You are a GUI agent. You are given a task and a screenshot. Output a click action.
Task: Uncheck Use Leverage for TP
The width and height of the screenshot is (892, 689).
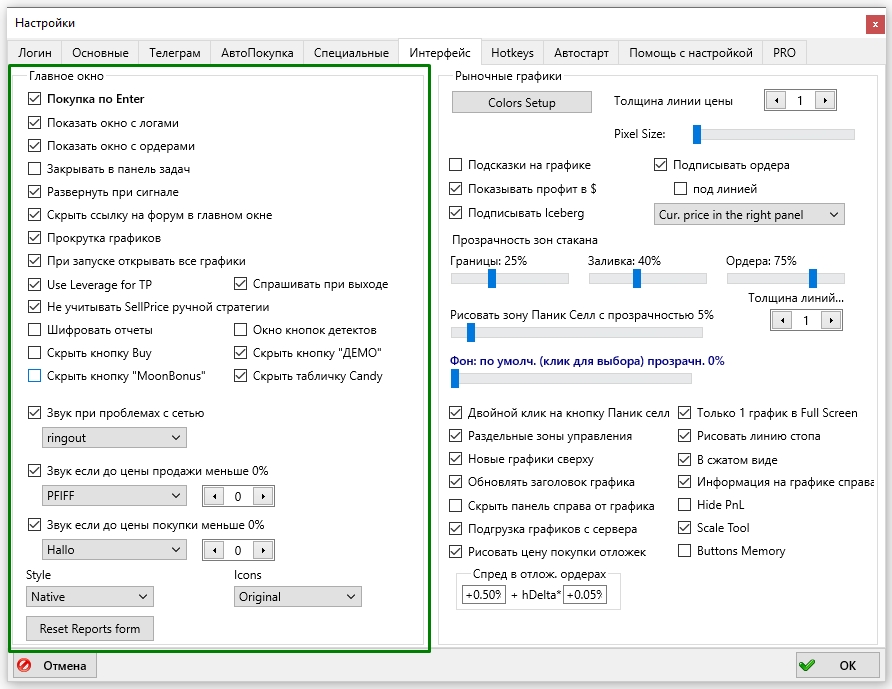coord(35,284)
